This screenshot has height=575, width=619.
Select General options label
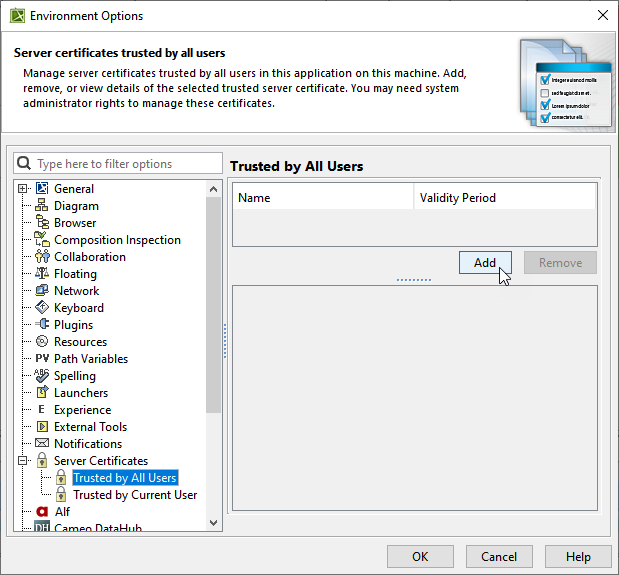coord(74,189)
